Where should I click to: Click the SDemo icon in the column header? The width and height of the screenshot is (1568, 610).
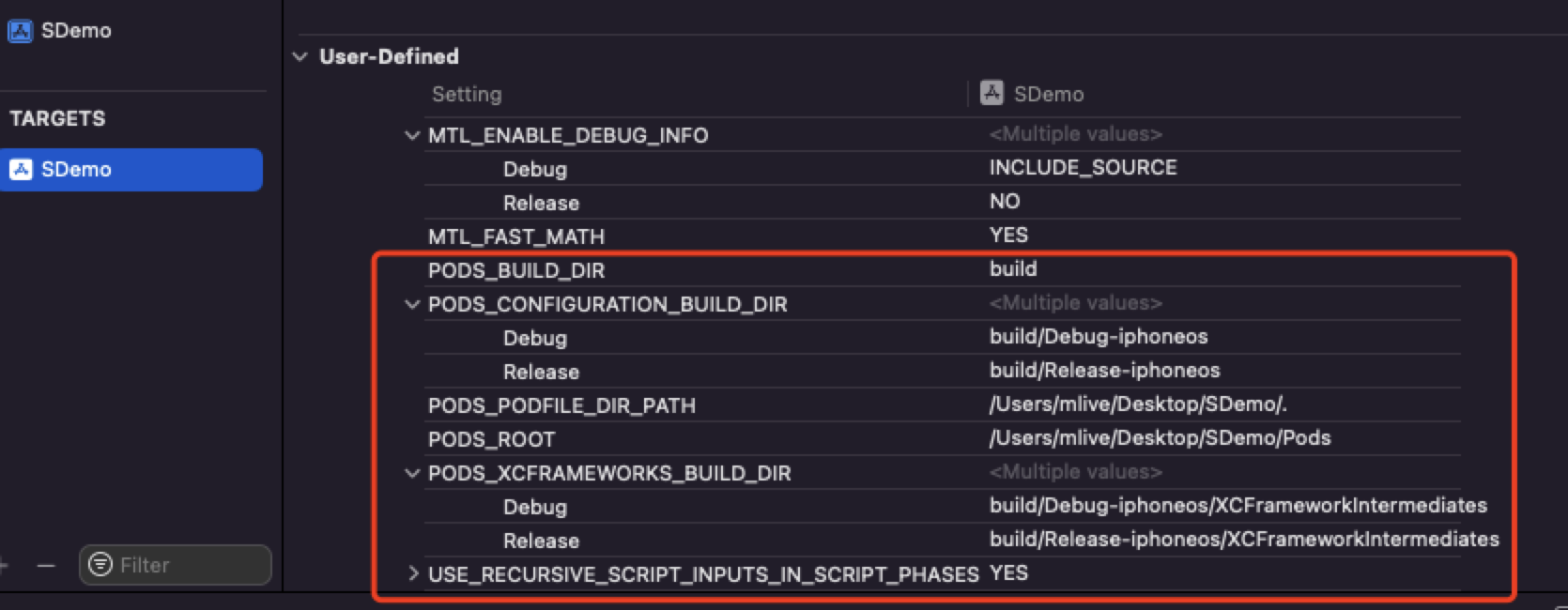click(992, 93)
